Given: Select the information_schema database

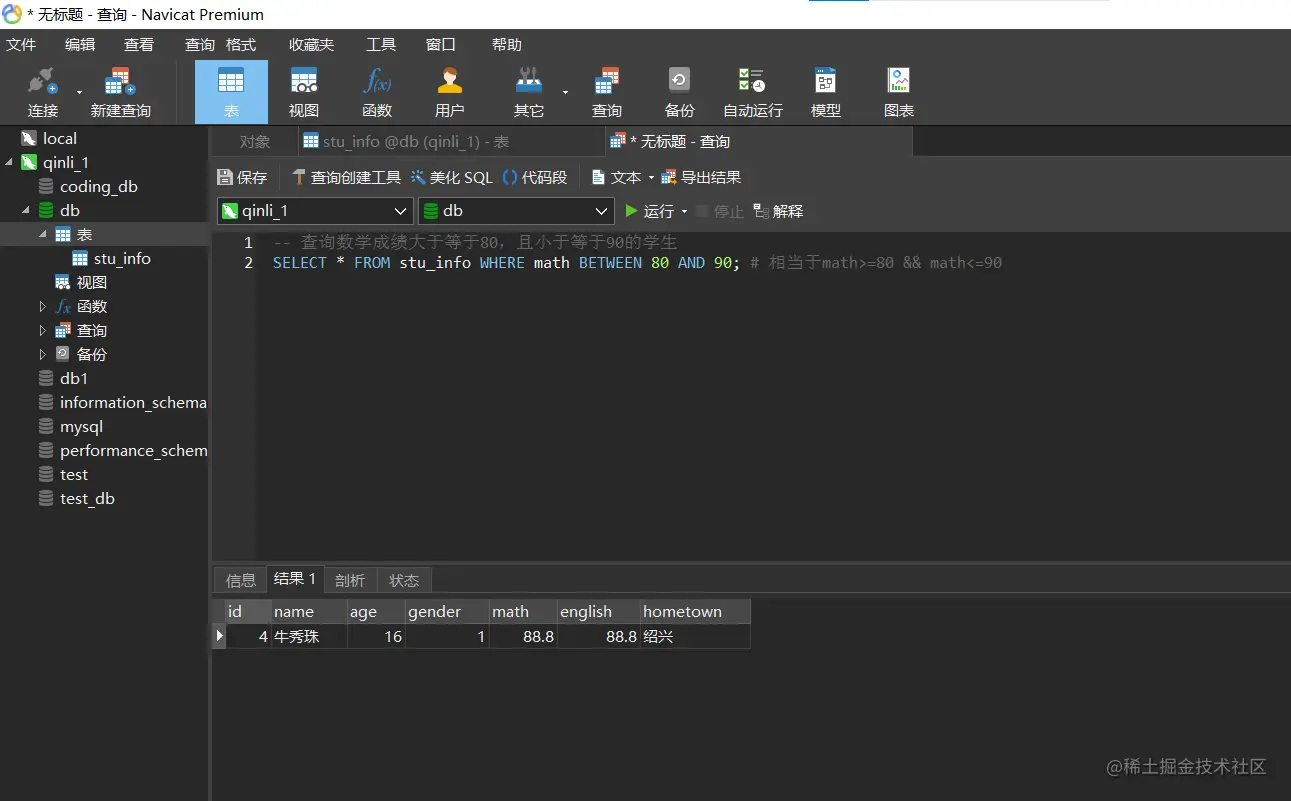Looking at the screenshot, I should 133,402.
